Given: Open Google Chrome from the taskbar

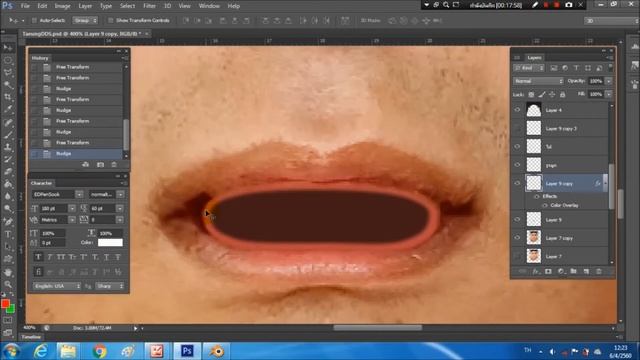Looking at the screenshot, I should pos(99,351).
